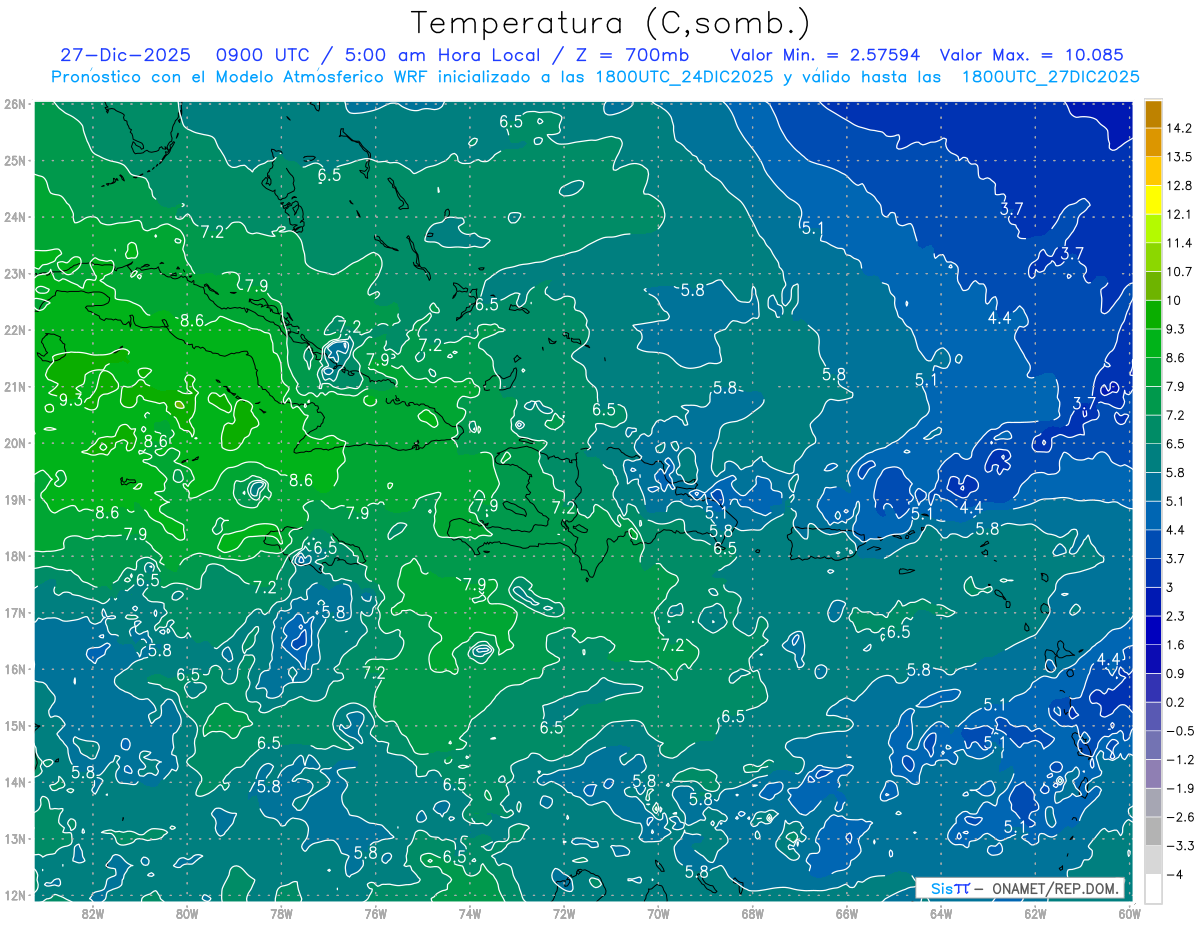
Task: Click the '82W' longitude axis label
Action: click(x=92, y=912)
